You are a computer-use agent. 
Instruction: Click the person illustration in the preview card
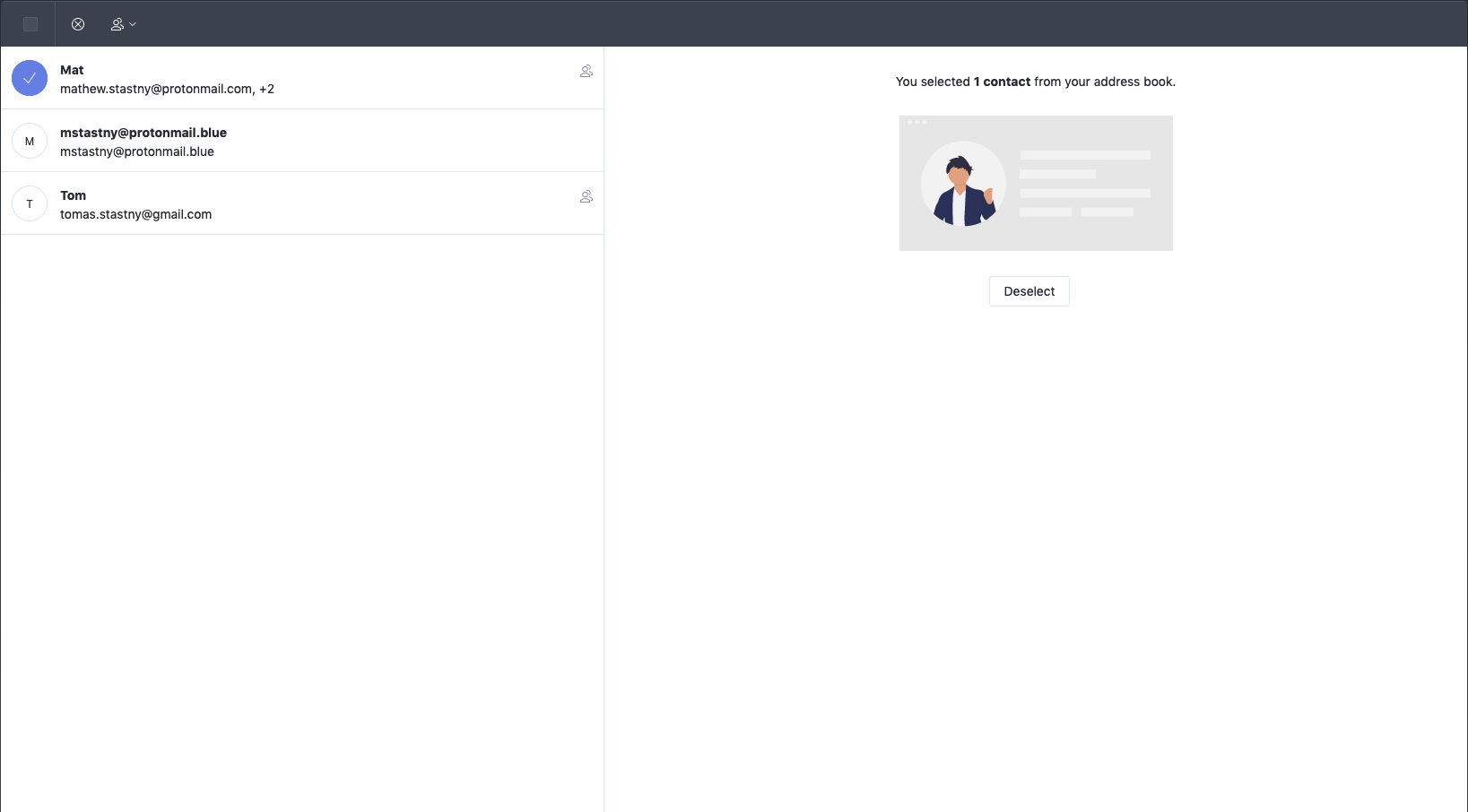coord(963,184)
